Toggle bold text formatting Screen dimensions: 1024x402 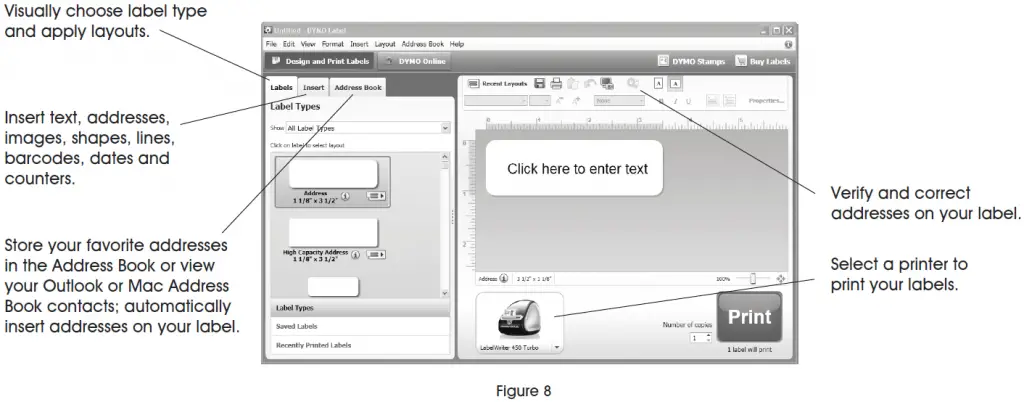[662, 101]
